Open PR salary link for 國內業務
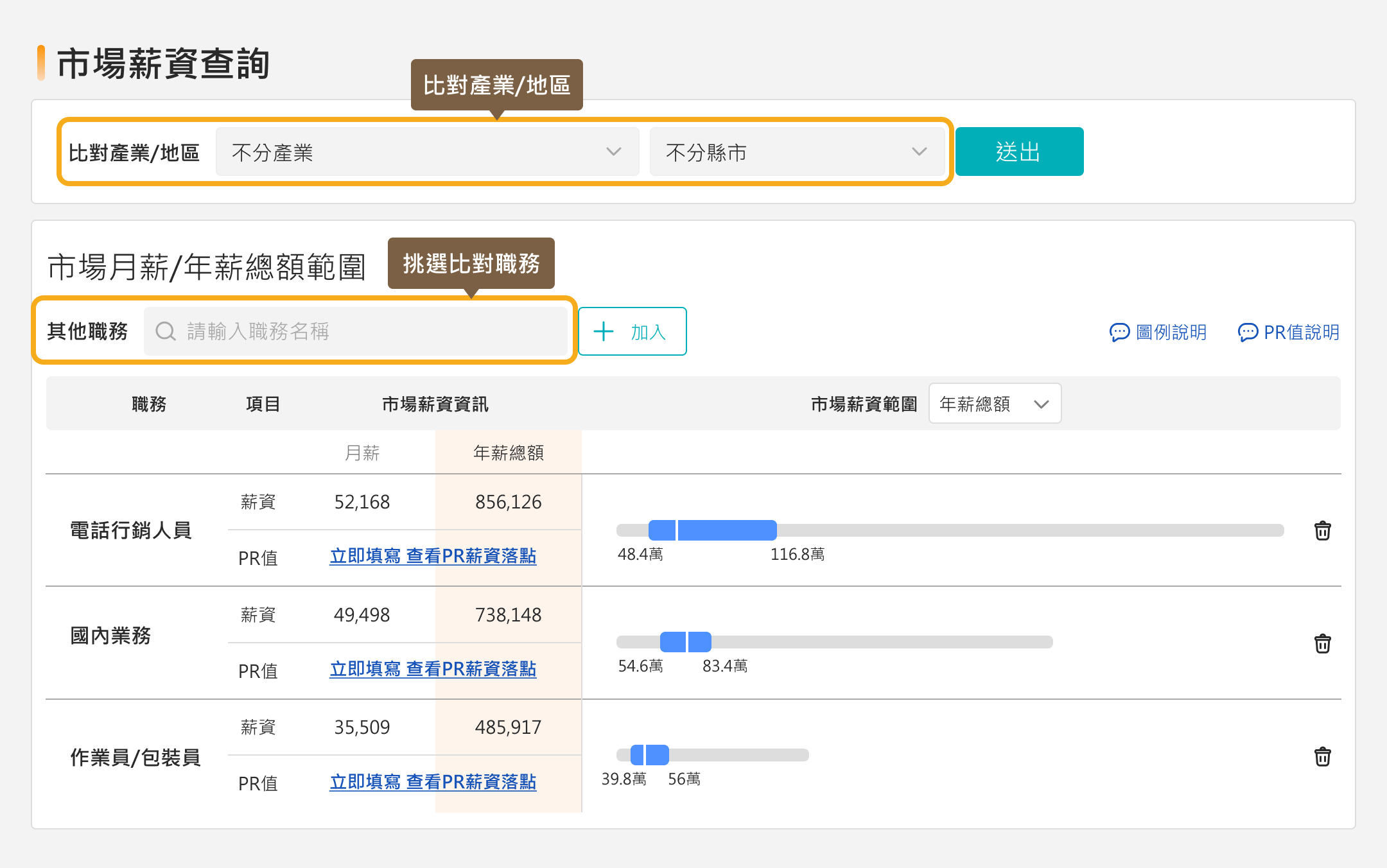1387x868 pixels. click(x=433, y=669)
